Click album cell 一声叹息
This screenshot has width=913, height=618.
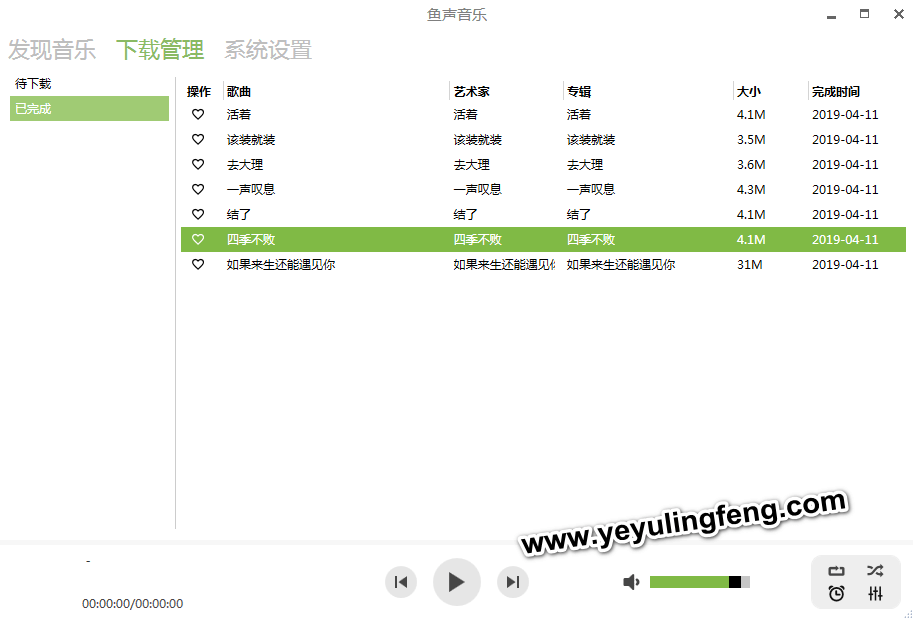591,189
